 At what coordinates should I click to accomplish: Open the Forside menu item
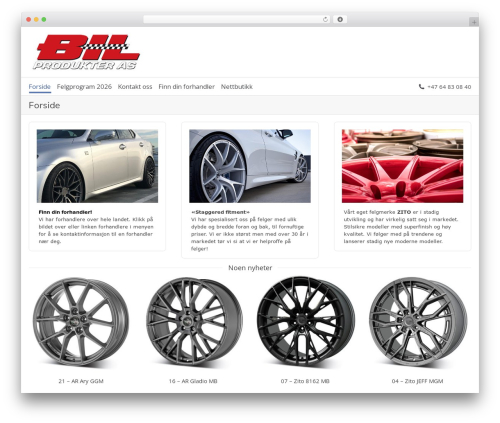pyautogui.click(x=40, y=87)
